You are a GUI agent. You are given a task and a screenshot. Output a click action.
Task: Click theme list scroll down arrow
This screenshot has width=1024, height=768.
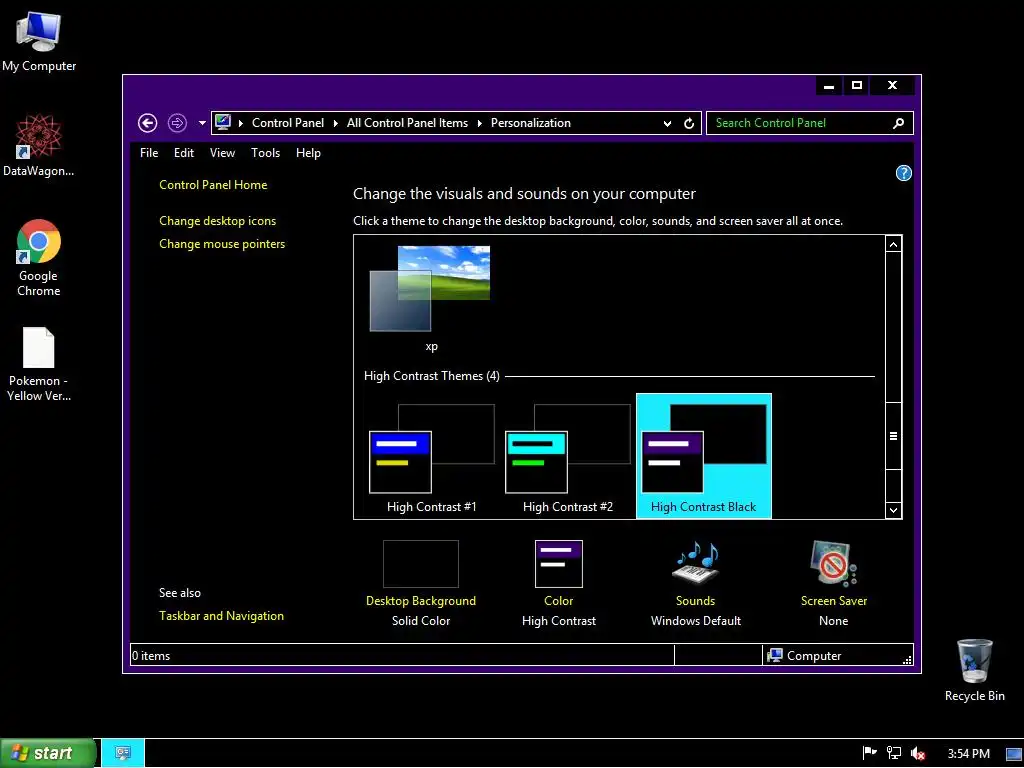tap(893, 510)
